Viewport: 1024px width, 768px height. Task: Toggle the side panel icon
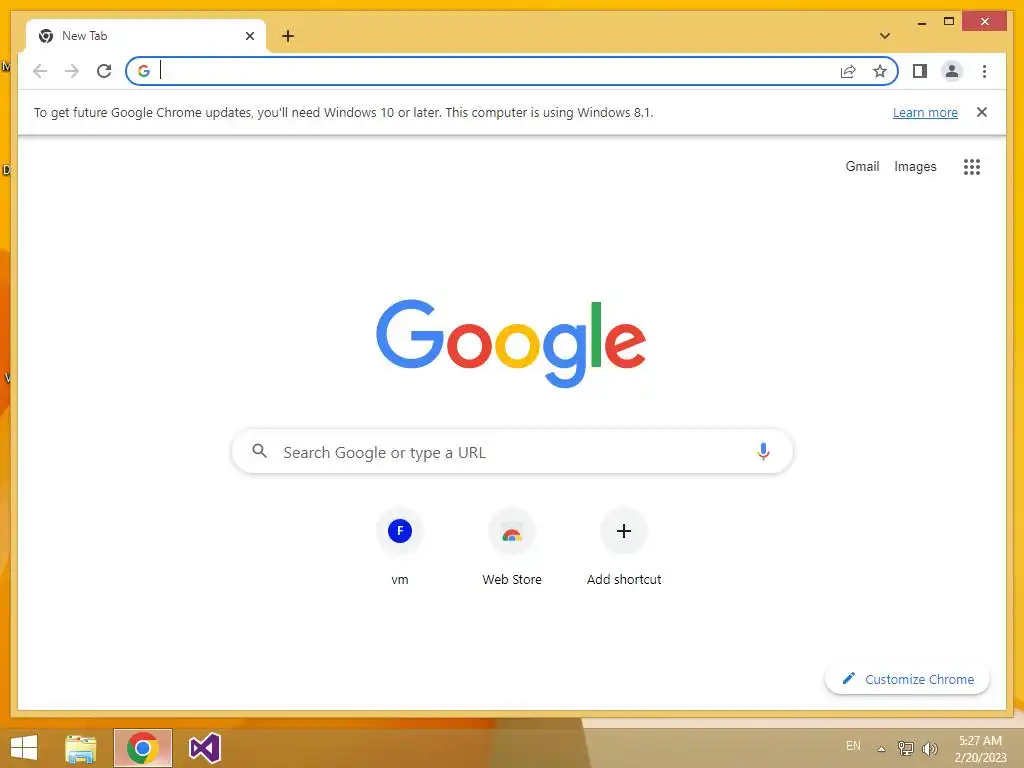[920, 71]
